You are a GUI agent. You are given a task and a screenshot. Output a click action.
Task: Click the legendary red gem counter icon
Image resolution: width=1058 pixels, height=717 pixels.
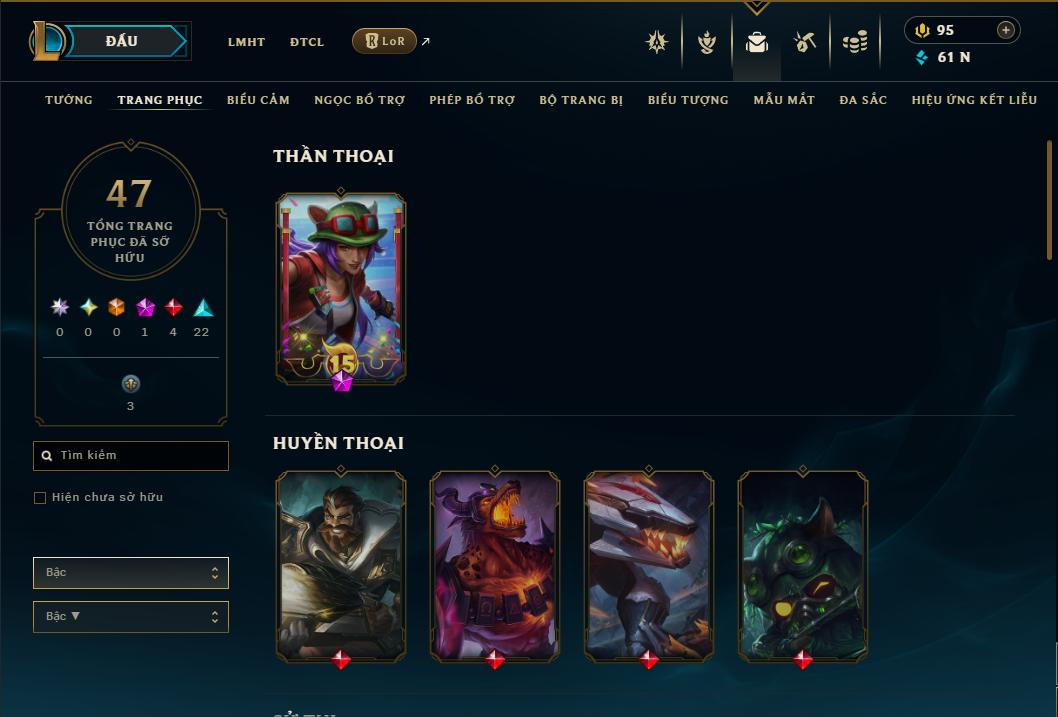(173, 308)
